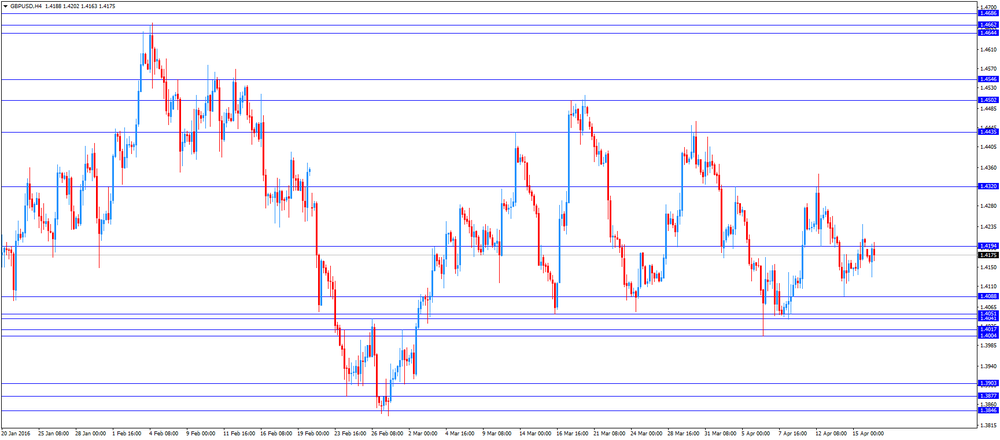Click the 14 Mar 00:00 time label
The height and width of the screenshot is (440, 1000).
click(x=536, y=432)
